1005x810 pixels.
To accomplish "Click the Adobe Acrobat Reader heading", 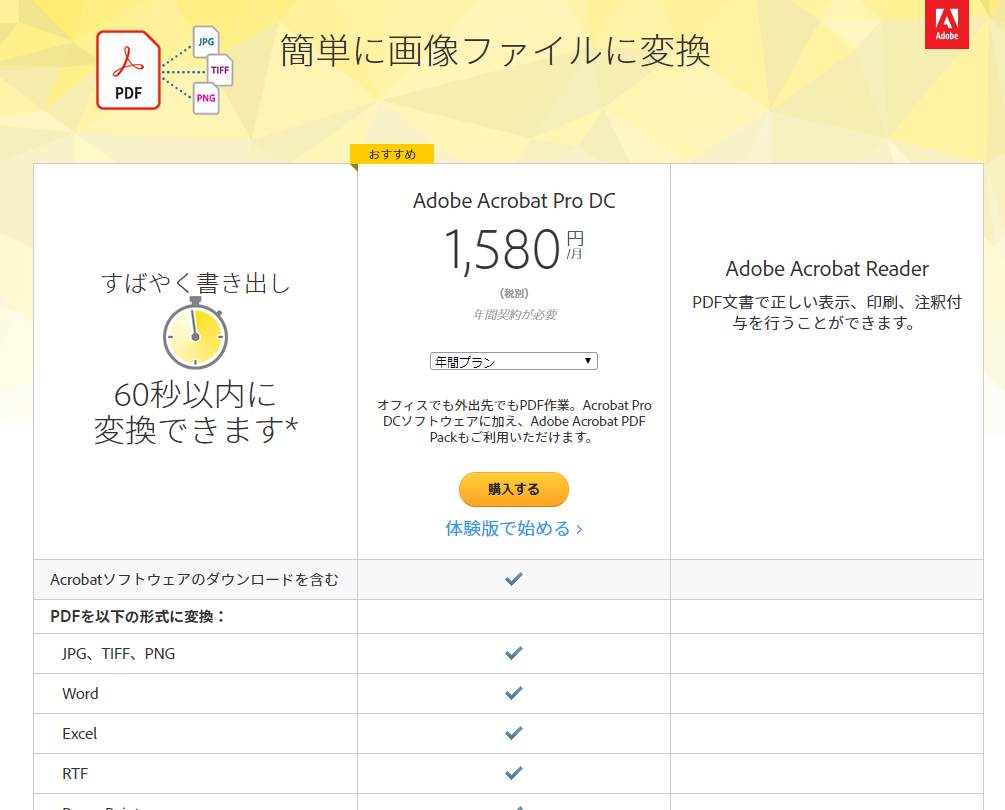I will click(x=827, y=269).
